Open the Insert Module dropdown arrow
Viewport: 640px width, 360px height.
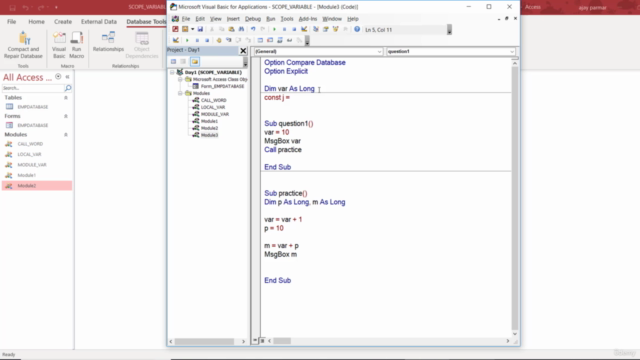[x=193, y=29]
